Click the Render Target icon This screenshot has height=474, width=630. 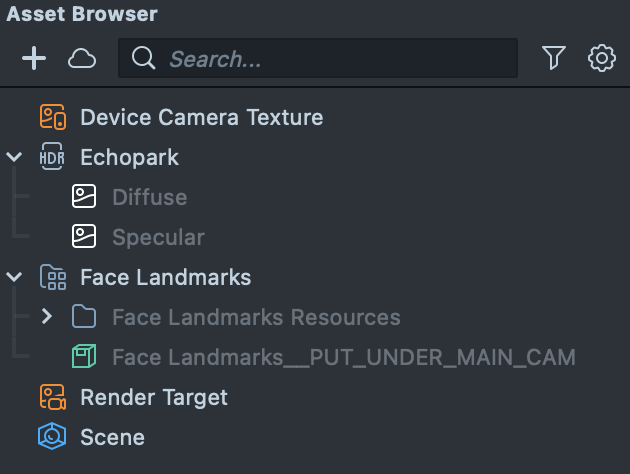[x=52, y=397]
